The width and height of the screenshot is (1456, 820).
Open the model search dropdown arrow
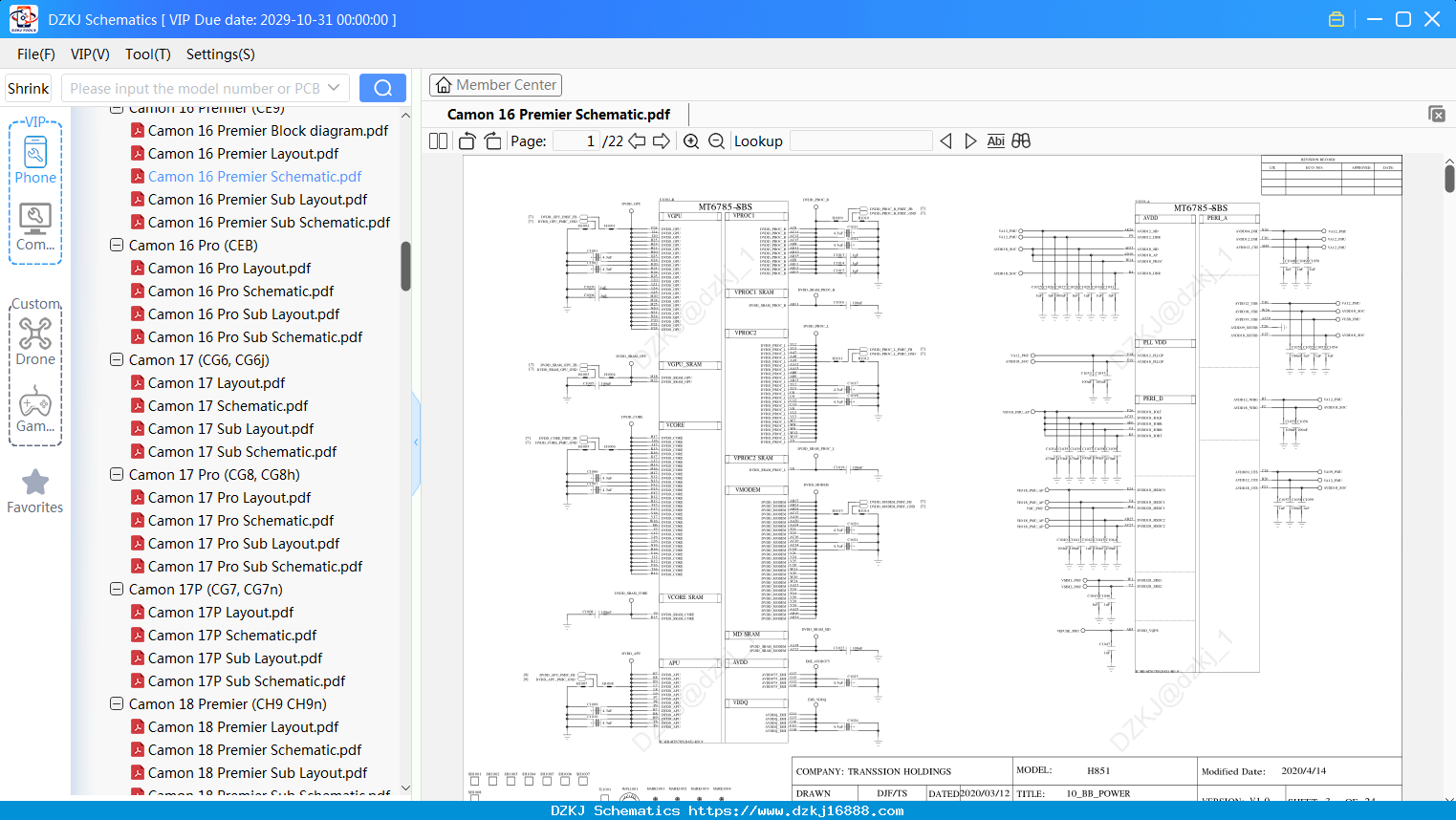click(334, 88)
